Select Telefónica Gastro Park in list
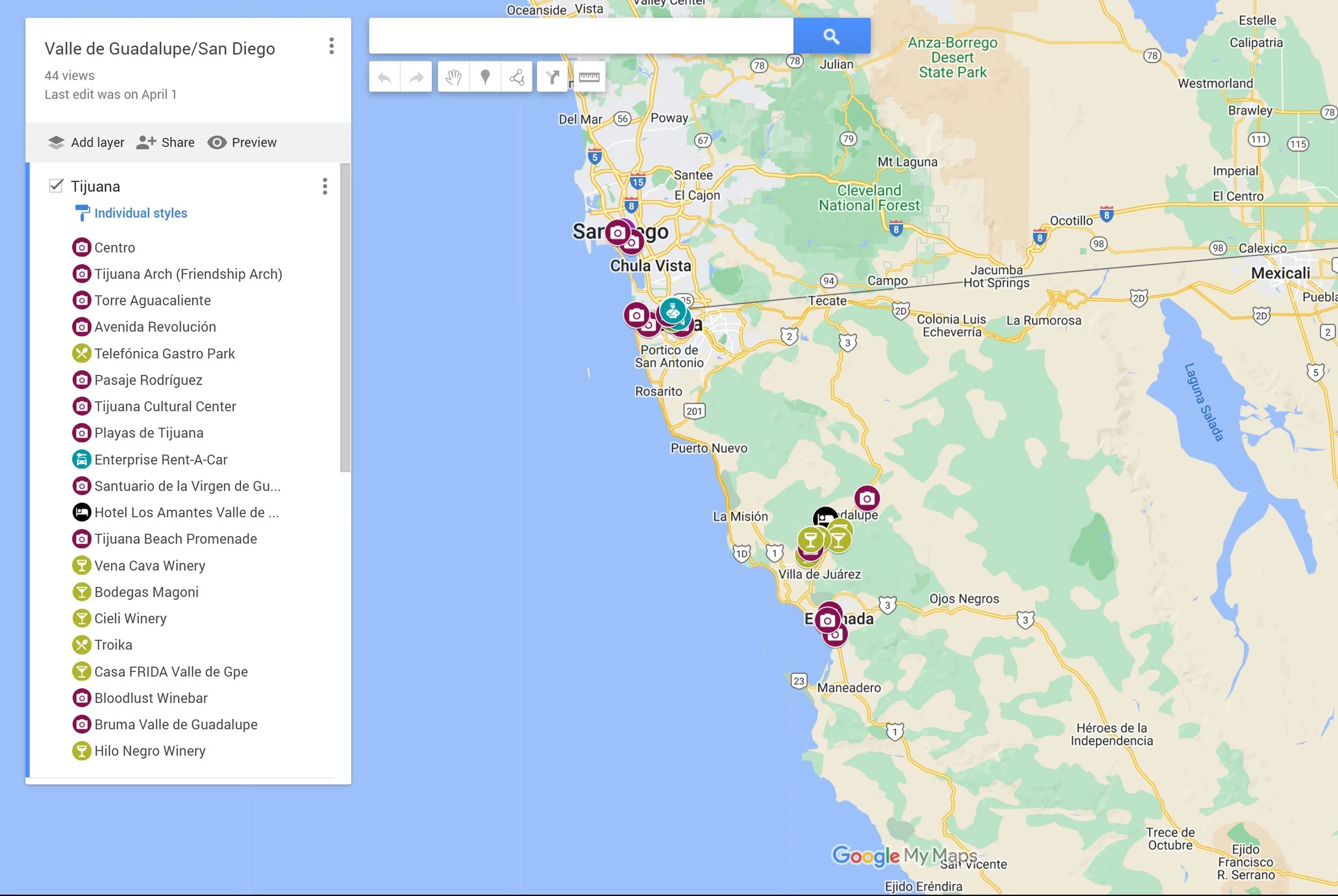Image resolution: width=1338 pixels, height=896 pixels. coord(165,354)
